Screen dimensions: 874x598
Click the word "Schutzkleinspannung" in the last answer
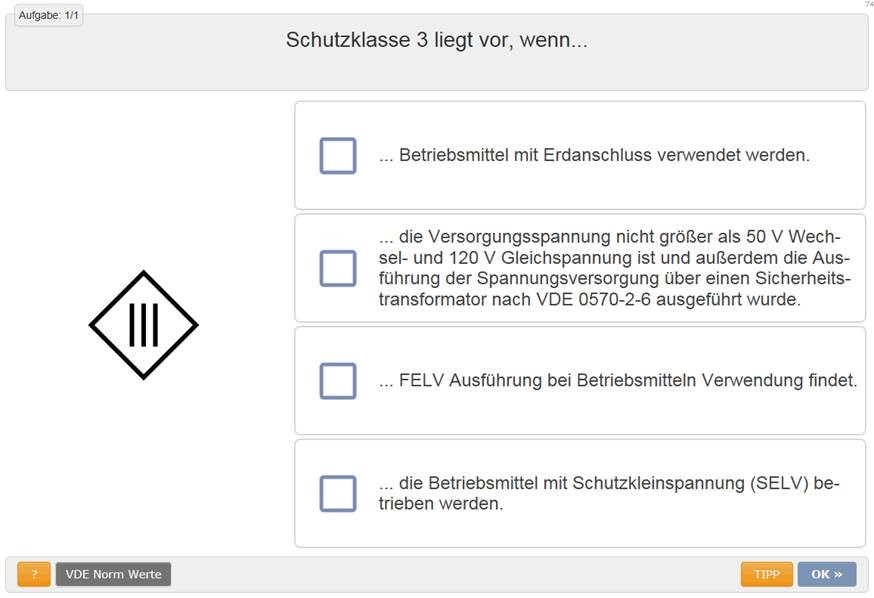click(x=657, y=483)
